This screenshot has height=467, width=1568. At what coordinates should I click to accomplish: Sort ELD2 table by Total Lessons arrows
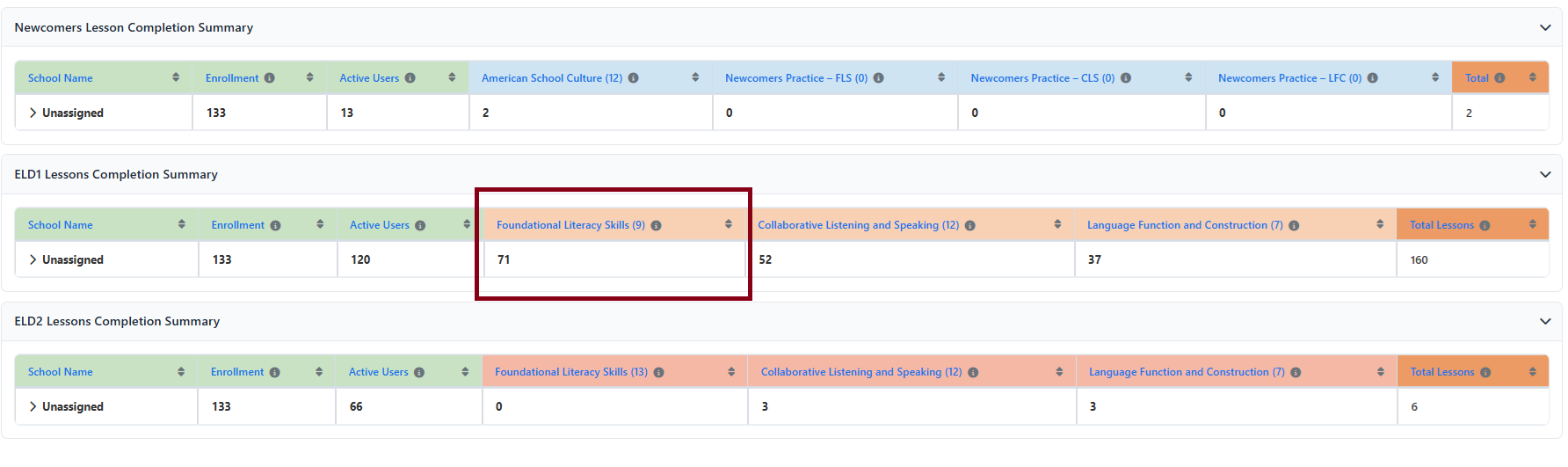tap(1533, 372)
